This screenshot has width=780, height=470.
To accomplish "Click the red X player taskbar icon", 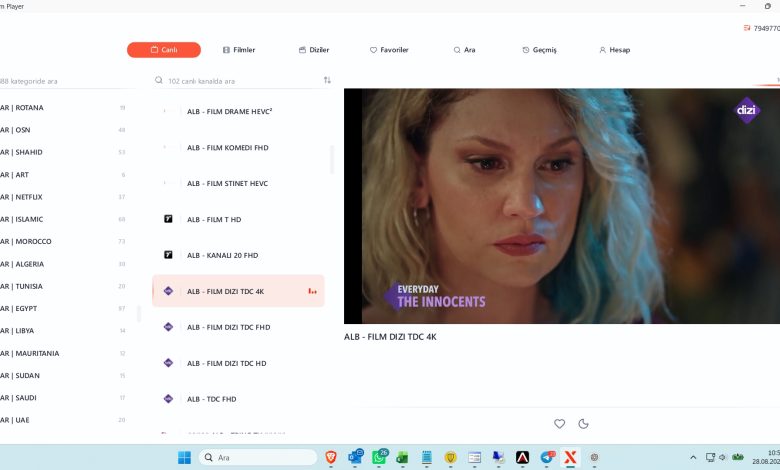I will 571,458.
